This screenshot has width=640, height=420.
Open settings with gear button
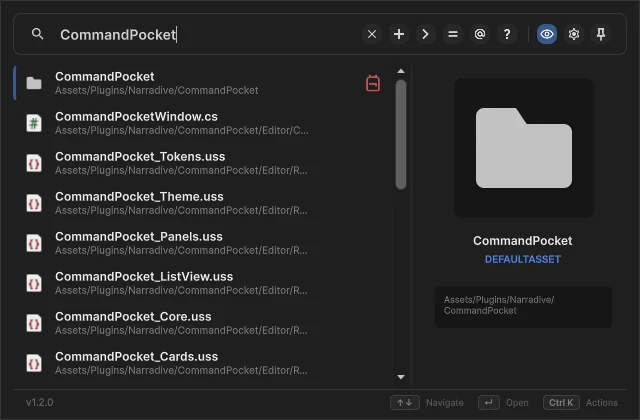tap(574, 34)
